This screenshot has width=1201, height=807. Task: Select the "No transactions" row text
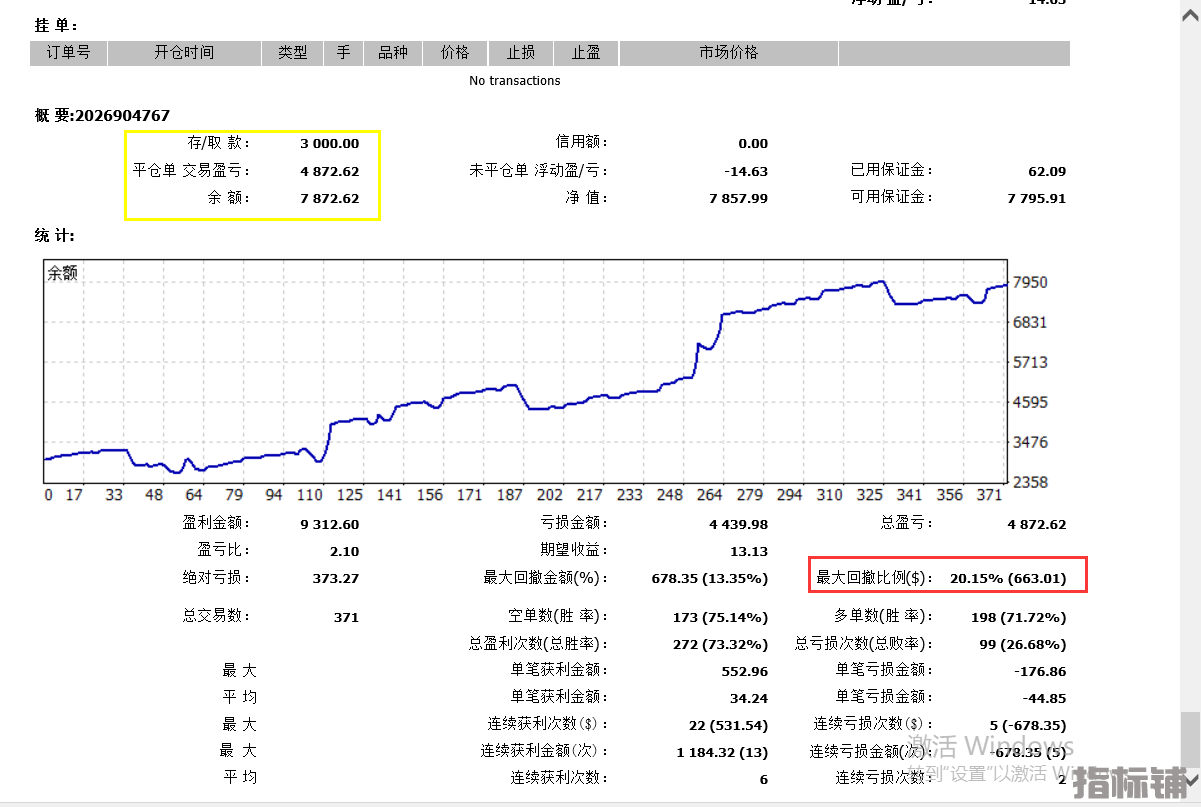tap(515, 81)
